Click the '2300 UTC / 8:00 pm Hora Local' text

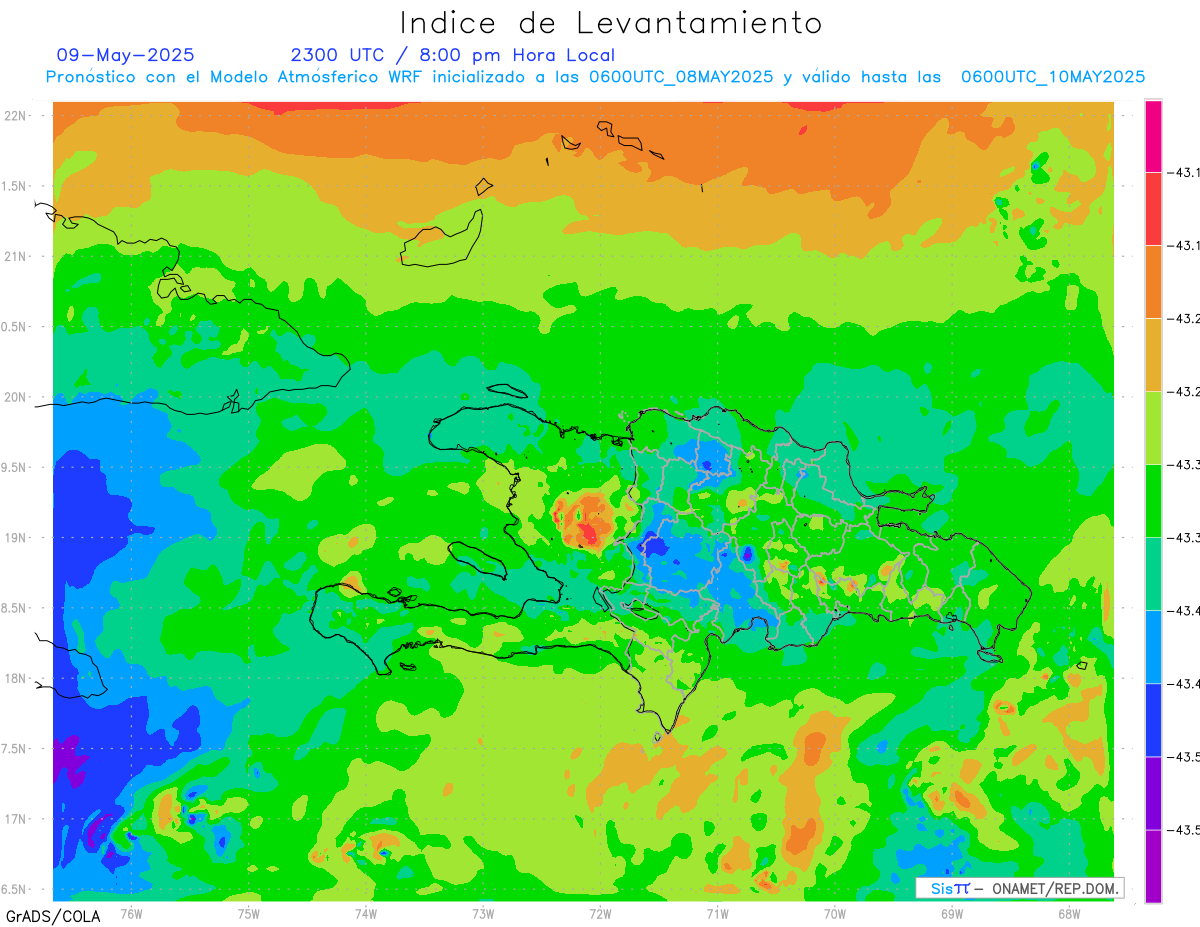pos(453,55)
